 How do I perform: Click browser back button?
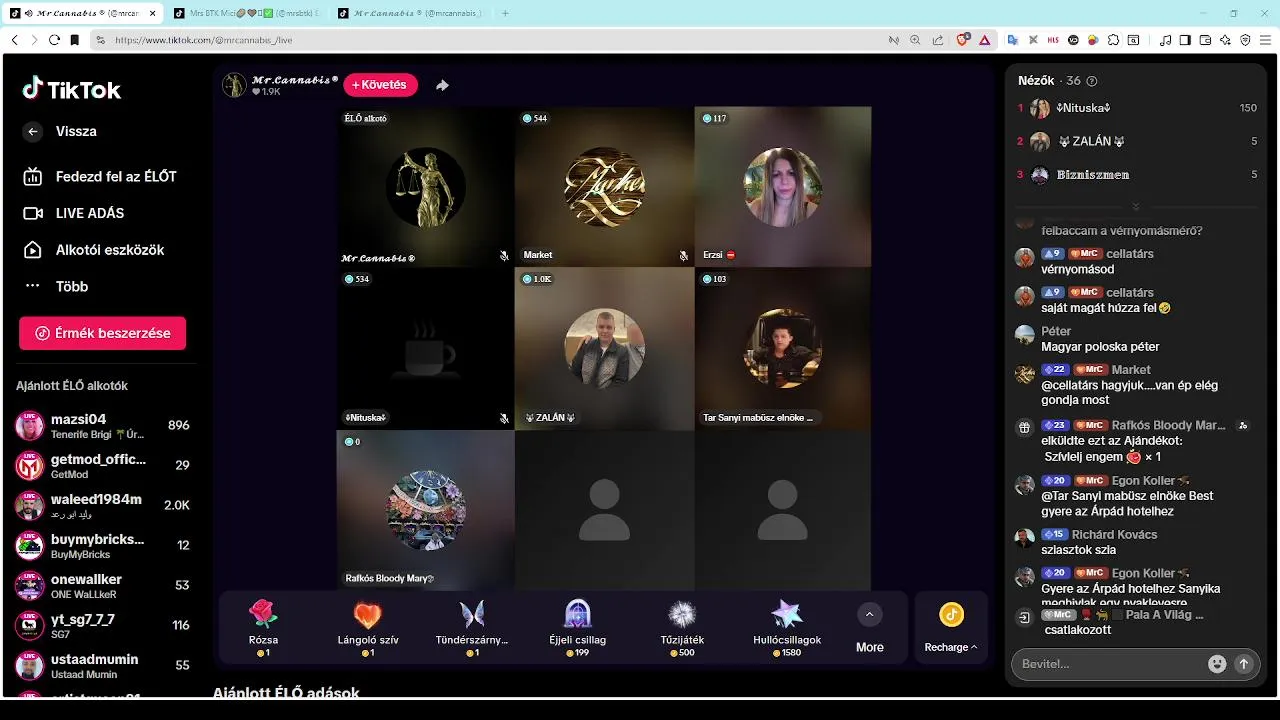pyautogui.click(x=14, y=40)
